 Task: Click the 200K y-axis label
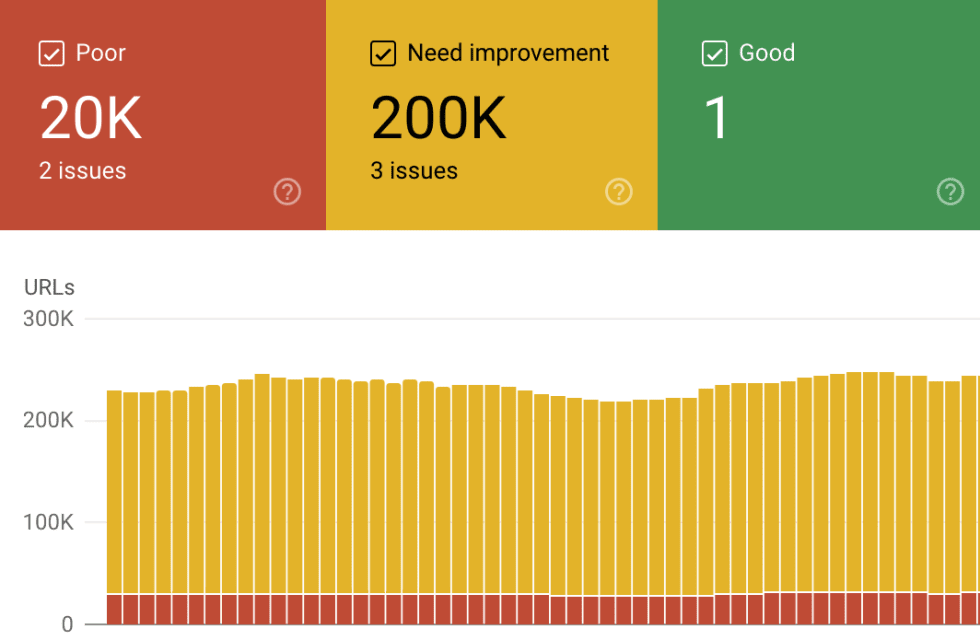pyautogui.click(x=48, y=420)
